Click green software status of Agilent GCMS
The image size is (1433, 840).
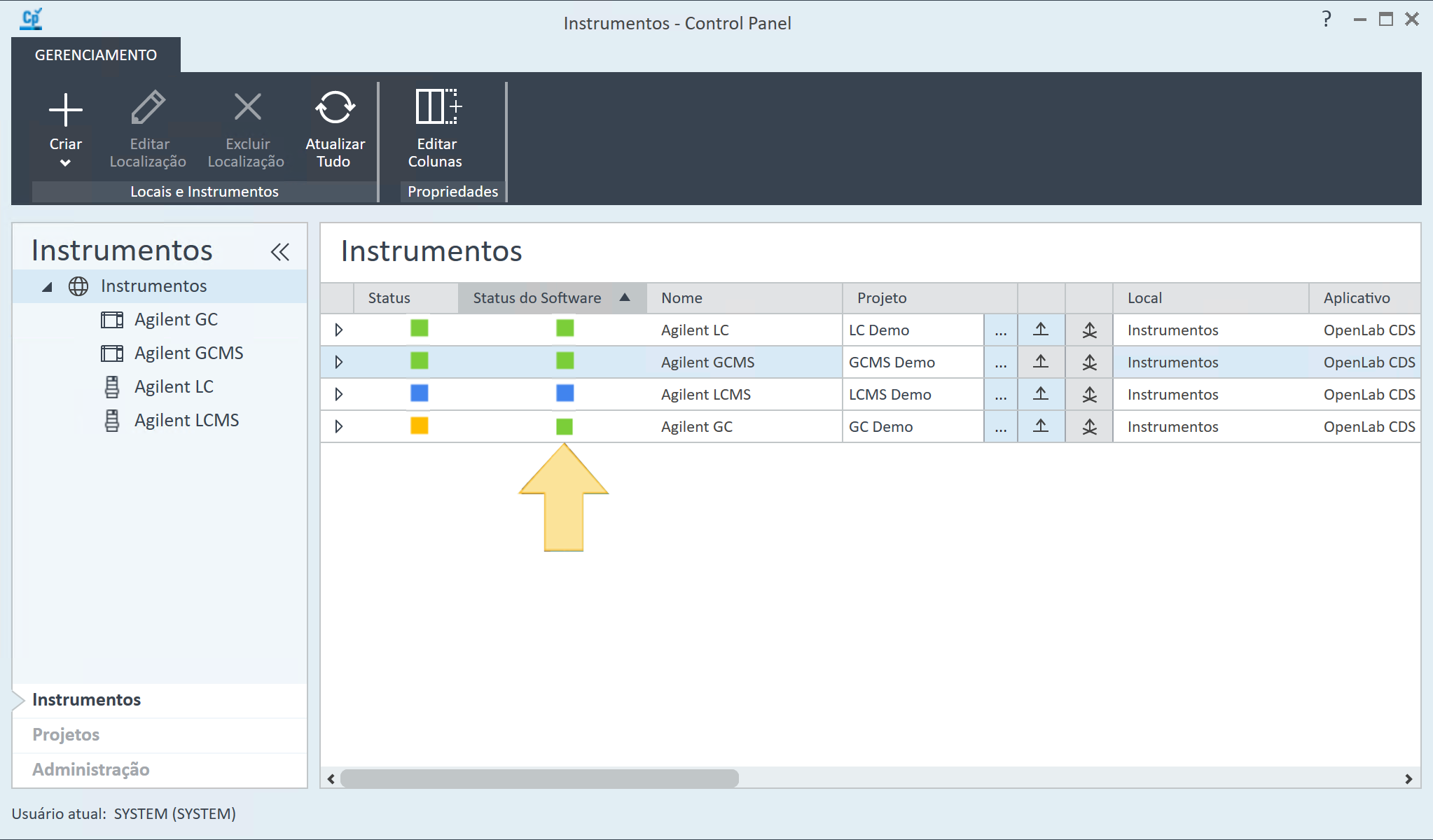point(565,360)
